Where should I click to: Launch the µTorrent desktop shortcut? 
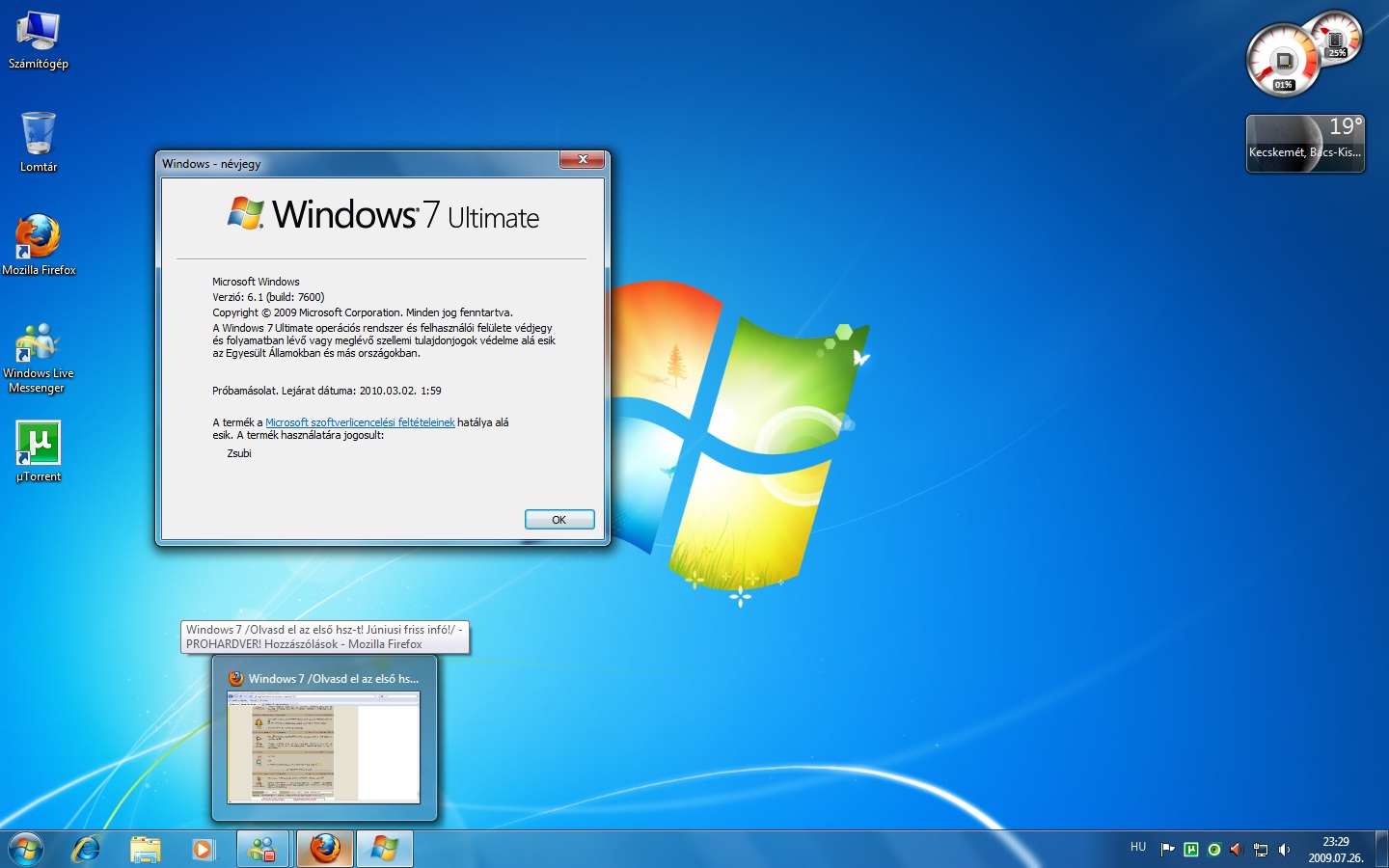pyautogui.click(x=39, y=451)
